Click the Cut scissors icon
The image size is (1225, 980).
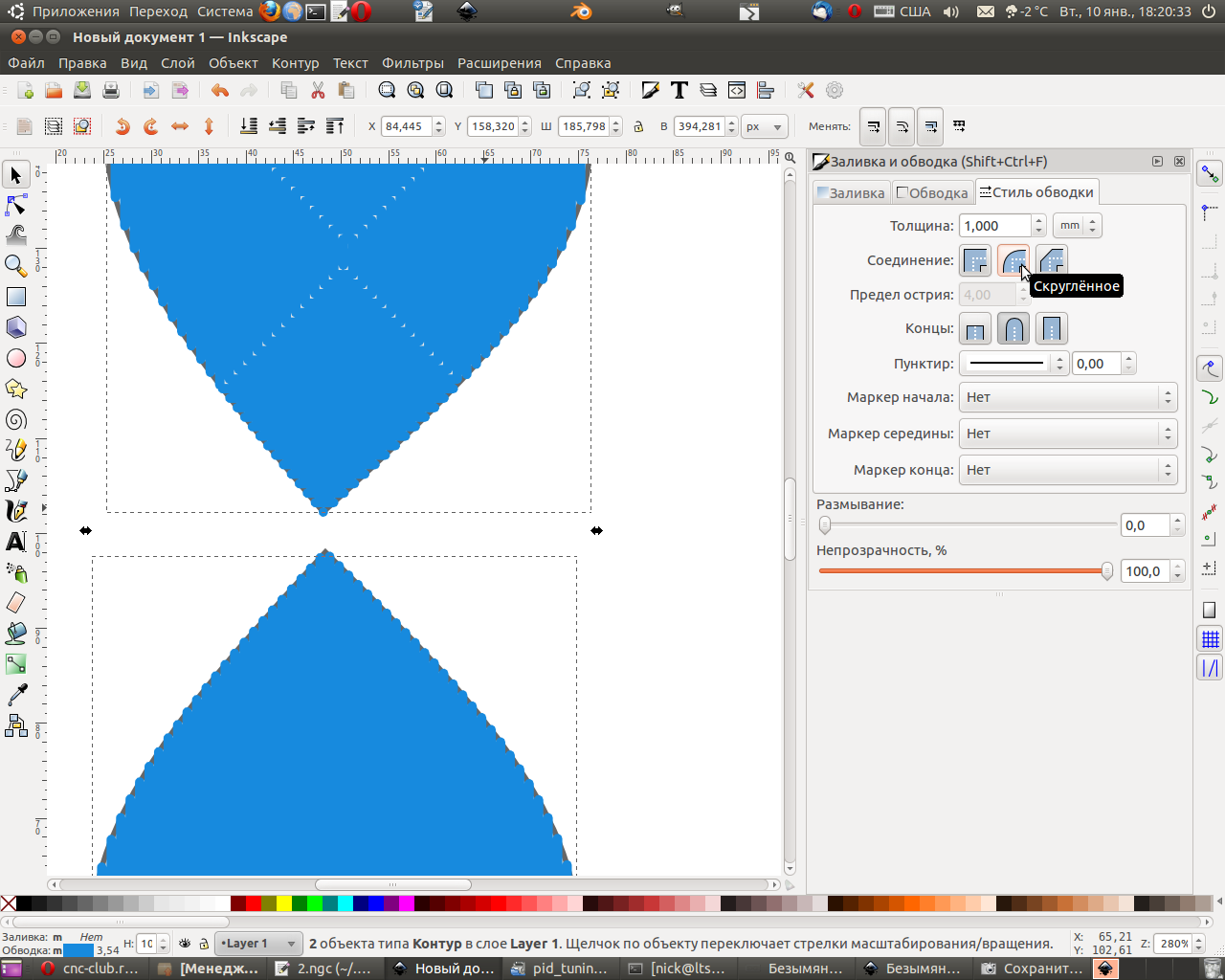[318, 90]
